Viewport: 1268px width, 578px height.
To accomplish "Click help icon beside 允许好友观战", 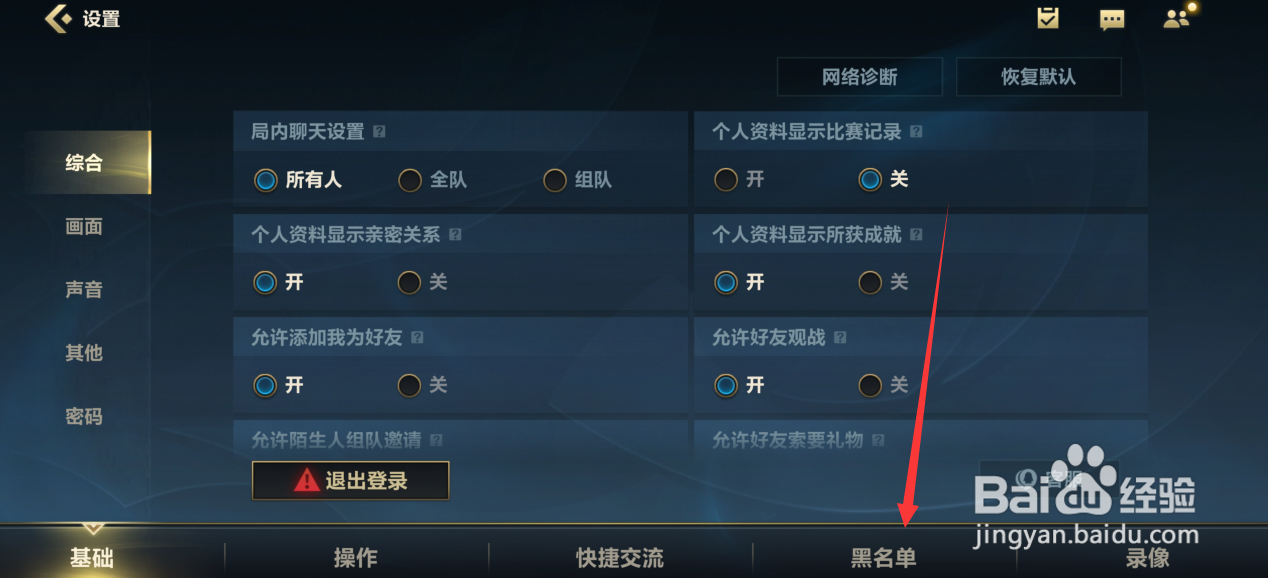I will coord(840,338).
